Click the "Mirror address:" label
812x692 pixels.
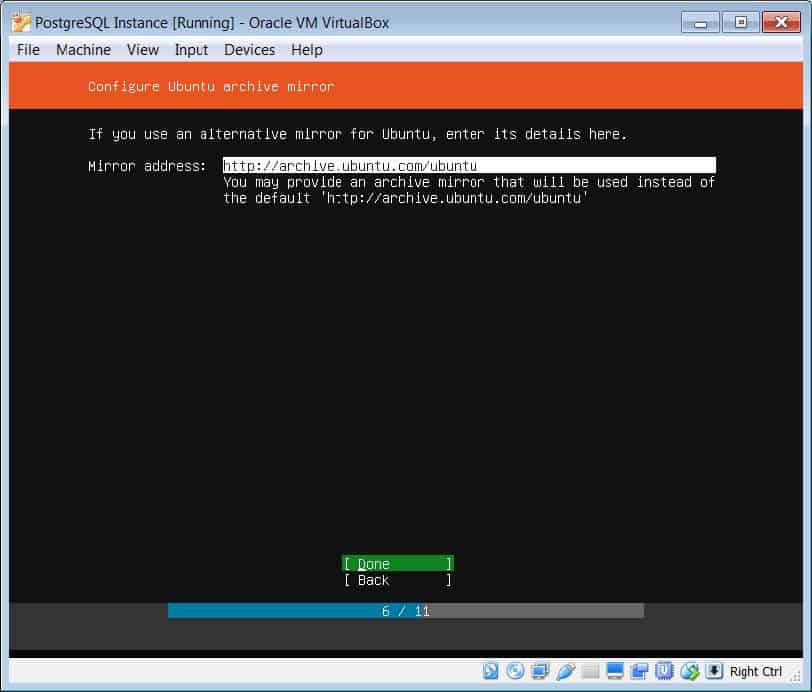[147, 166]
